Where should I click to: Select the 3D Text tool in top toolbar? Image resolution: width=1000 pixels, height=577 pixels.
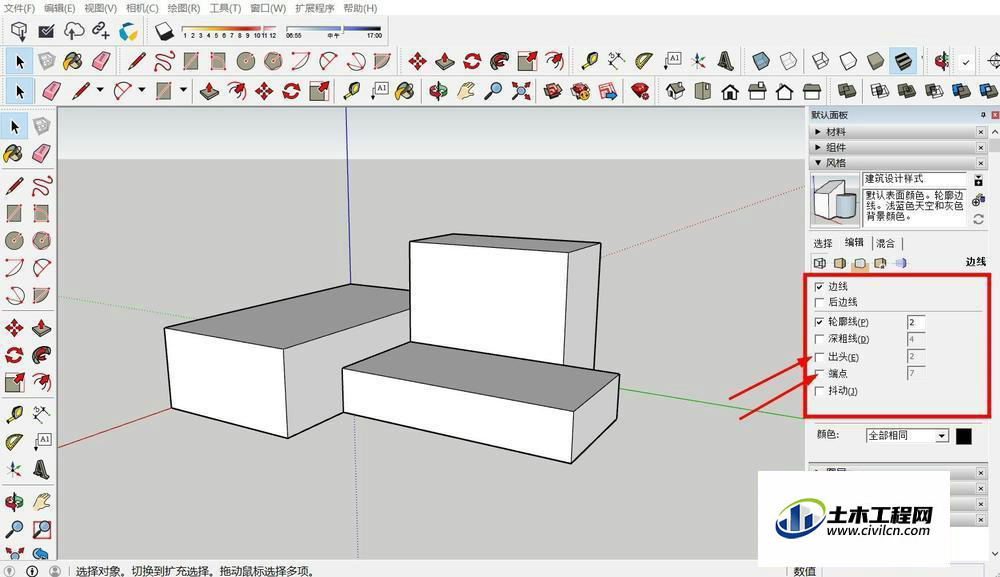pyautogui.click(x=725, y=61)
